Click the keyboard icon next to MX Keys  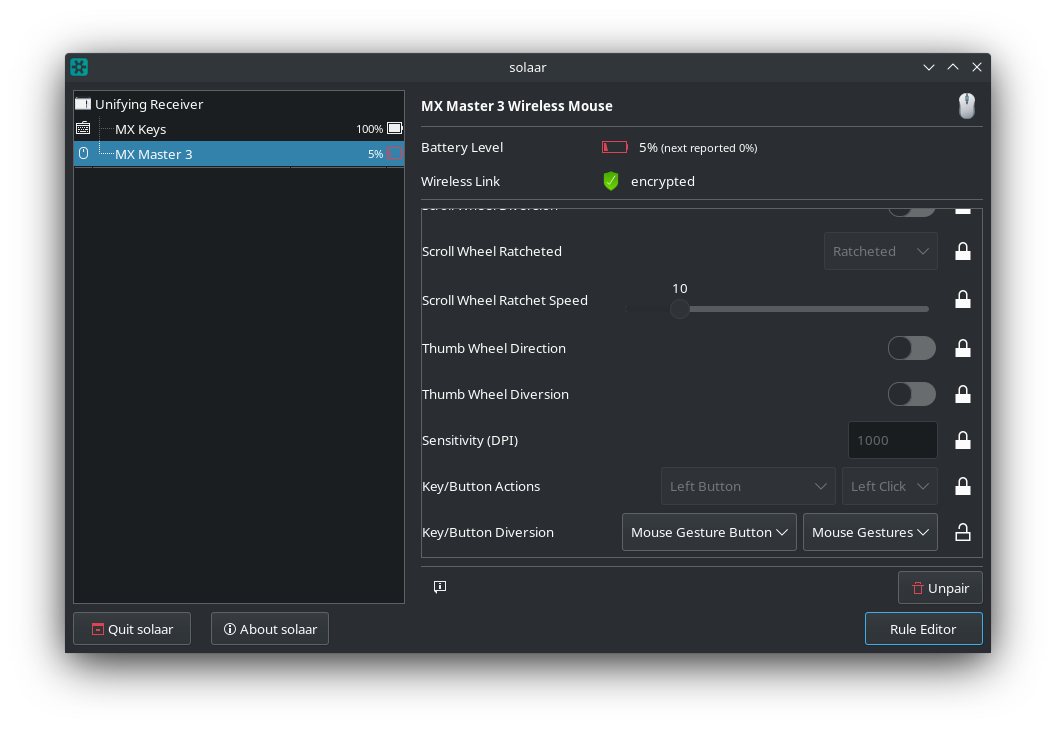point(83,128)
